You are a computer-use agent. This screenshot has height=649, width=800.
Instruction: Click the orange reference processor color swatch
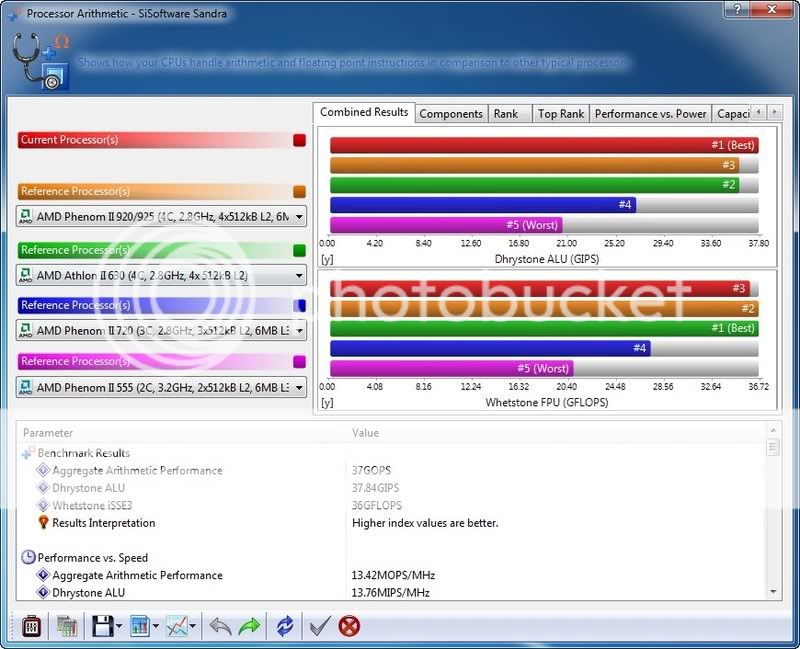click(x=299, y=191)
